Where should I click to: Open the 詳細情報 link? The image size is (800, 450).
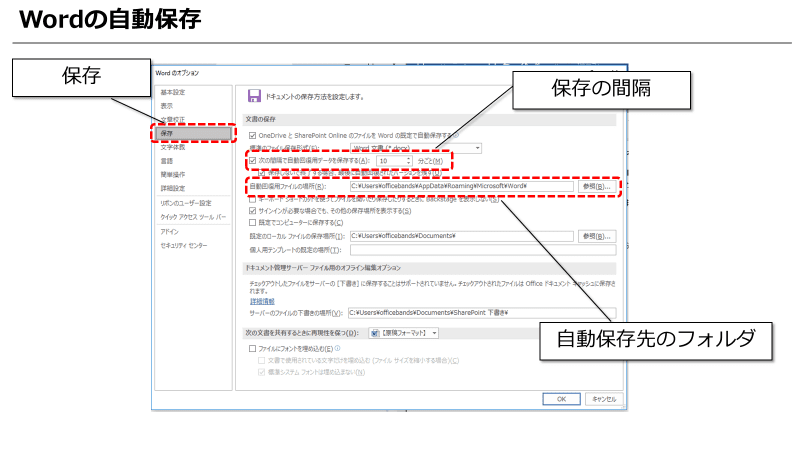[x=262, y=300]
